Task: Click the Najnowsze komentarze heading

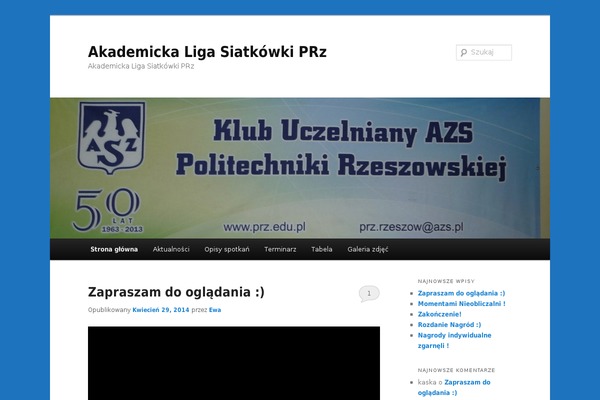Action: click(456, 370)
